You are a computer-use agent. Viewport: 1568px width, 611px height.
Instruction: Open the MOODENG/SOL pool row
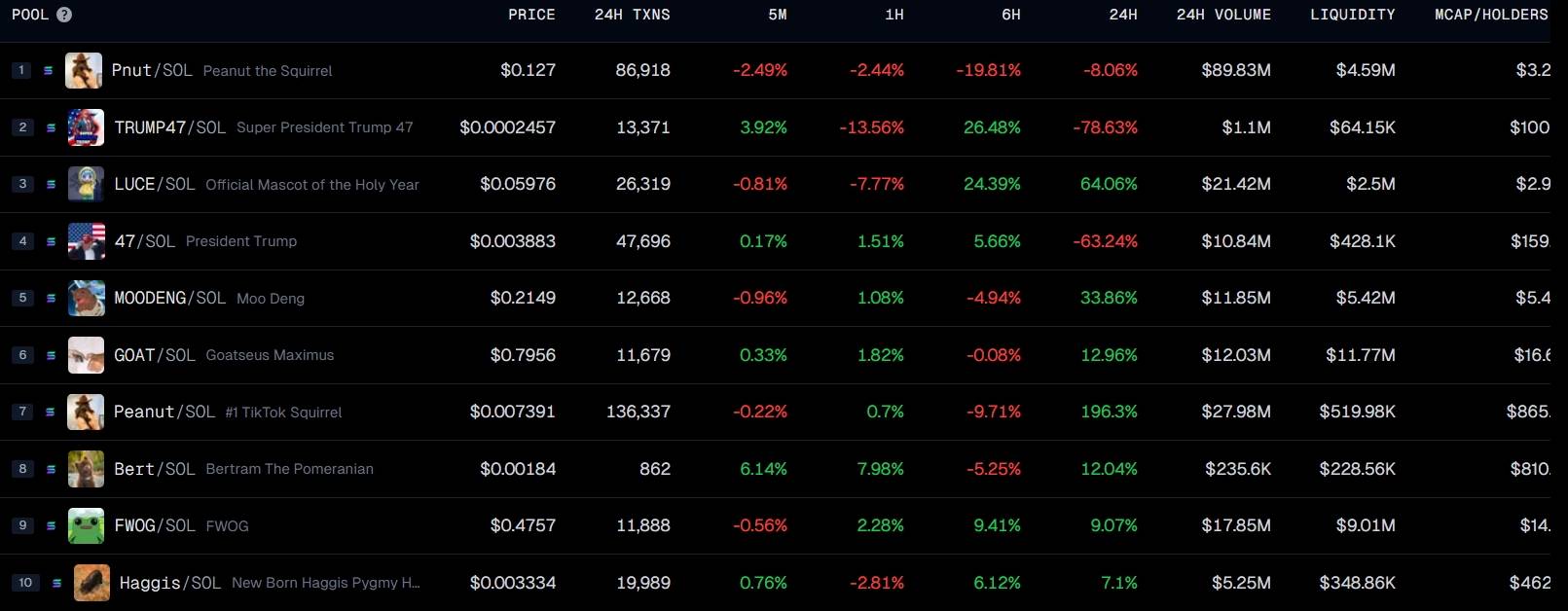pos(169,298)
